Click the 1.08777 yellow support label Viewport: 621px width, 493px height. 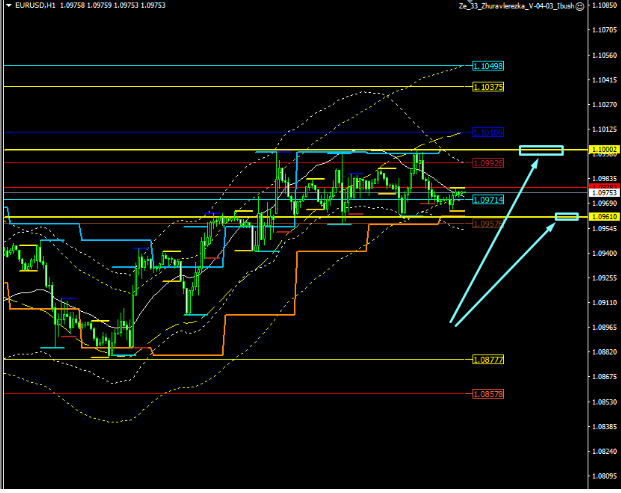[x=487, y=359]
